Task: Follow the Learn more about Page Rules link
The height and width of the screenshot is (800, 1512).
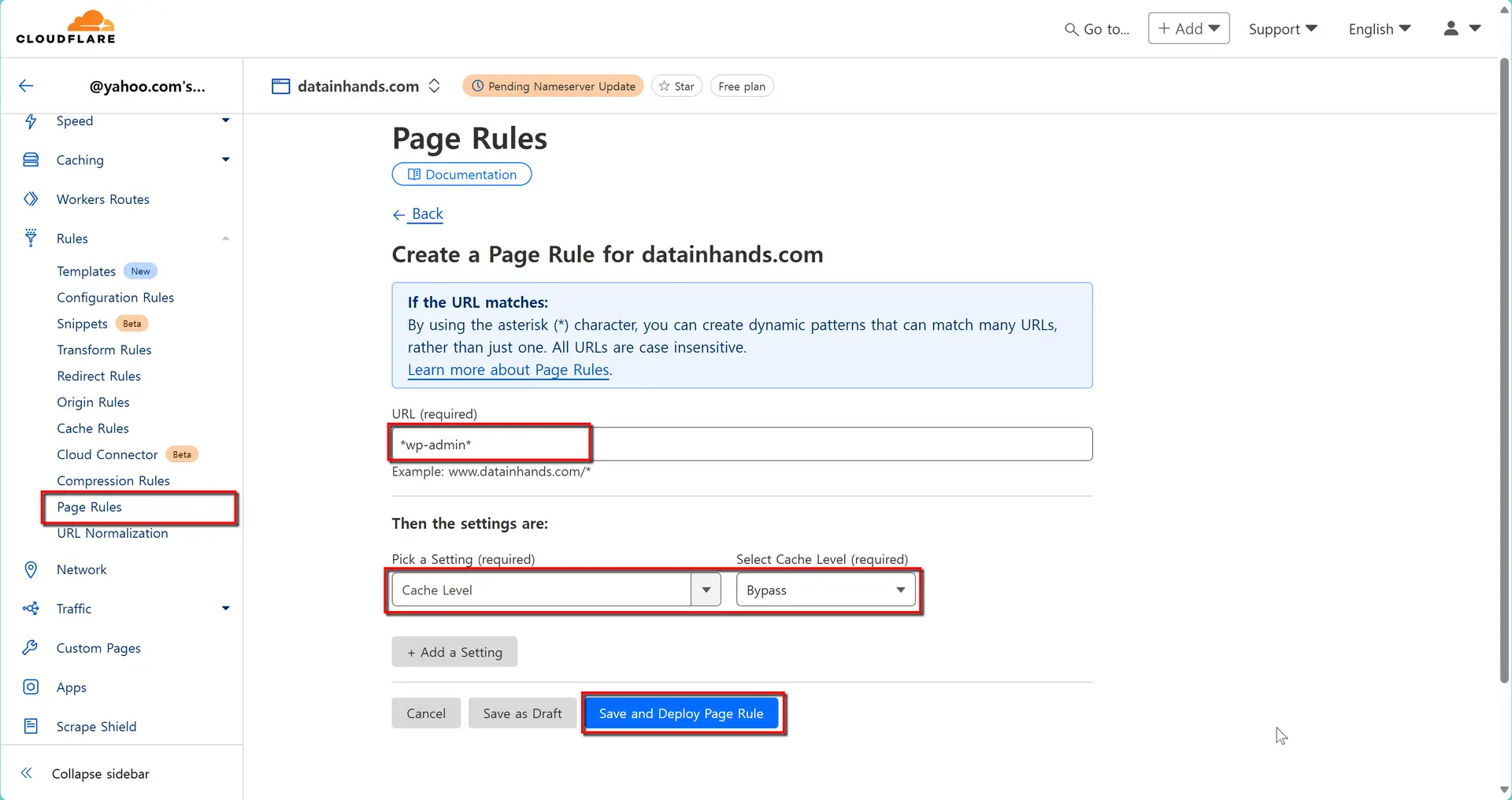Action: click(x=508, y=370)
